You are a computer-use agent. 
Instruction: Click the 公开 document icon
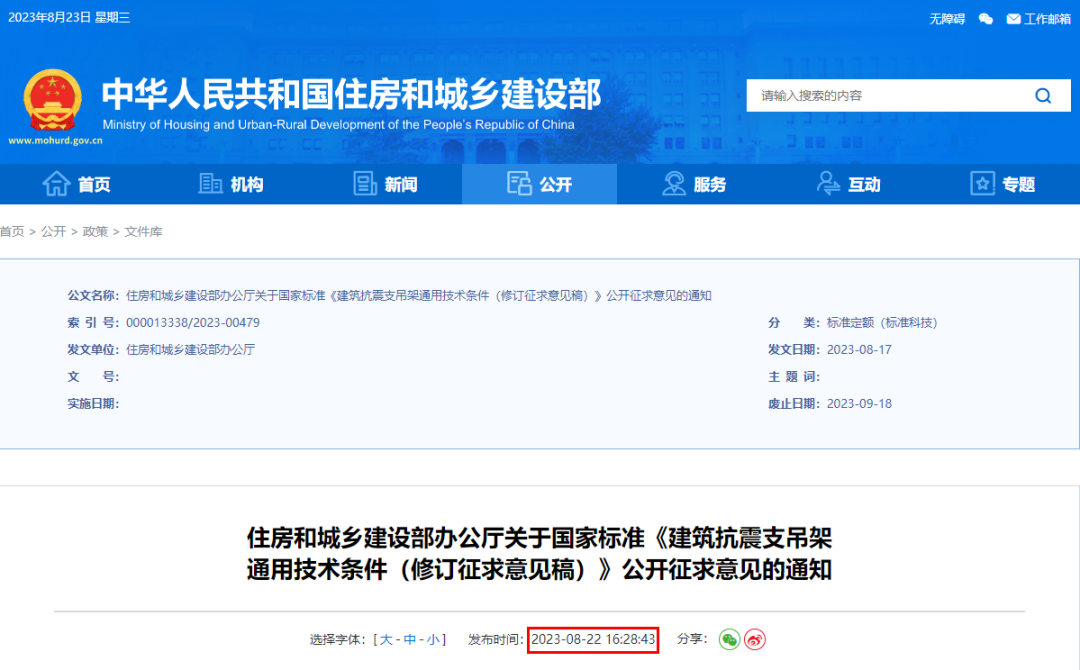519,184
